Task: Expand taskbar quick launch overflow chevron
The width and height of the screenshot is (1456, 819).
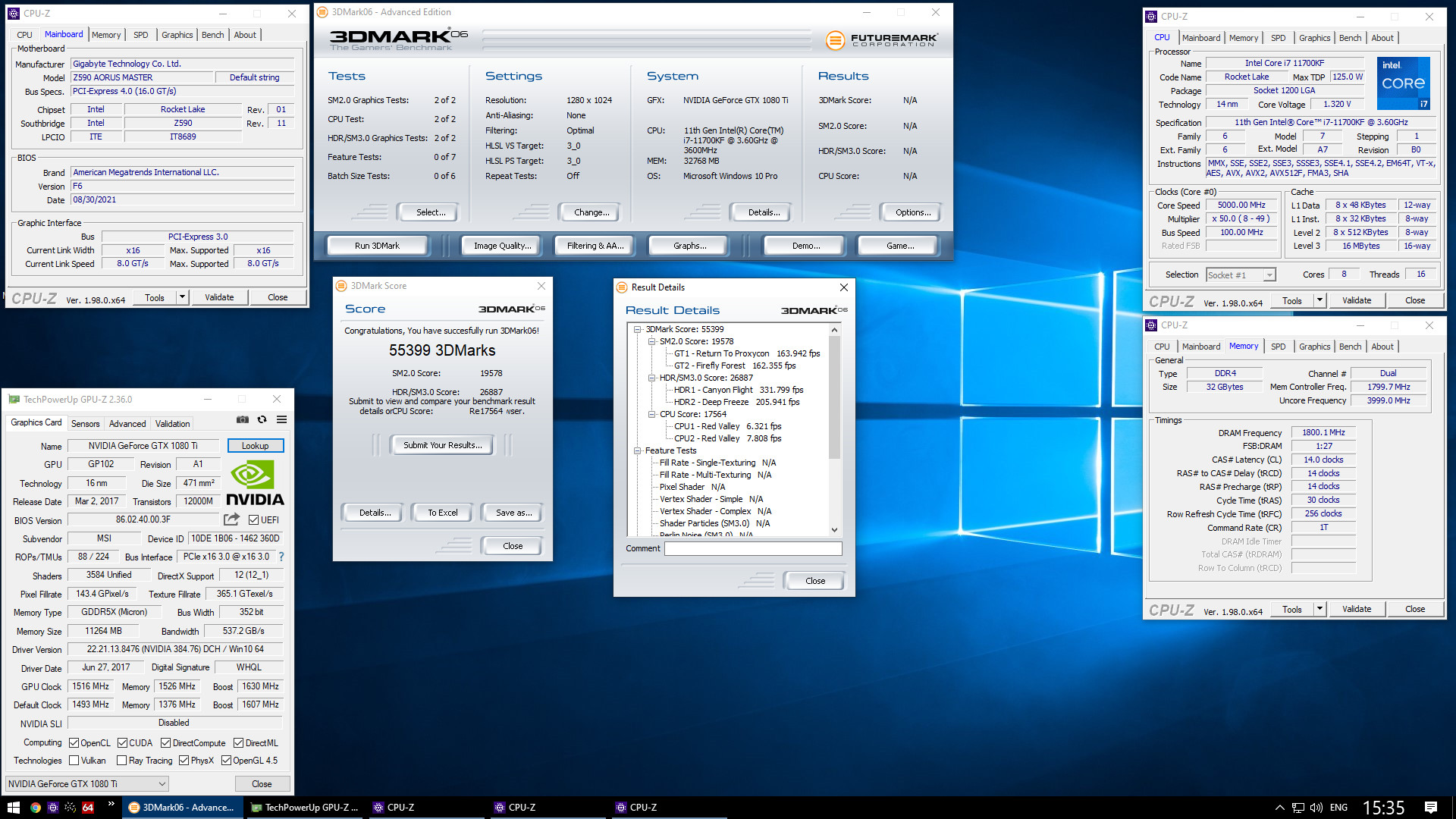Action: 111,804
